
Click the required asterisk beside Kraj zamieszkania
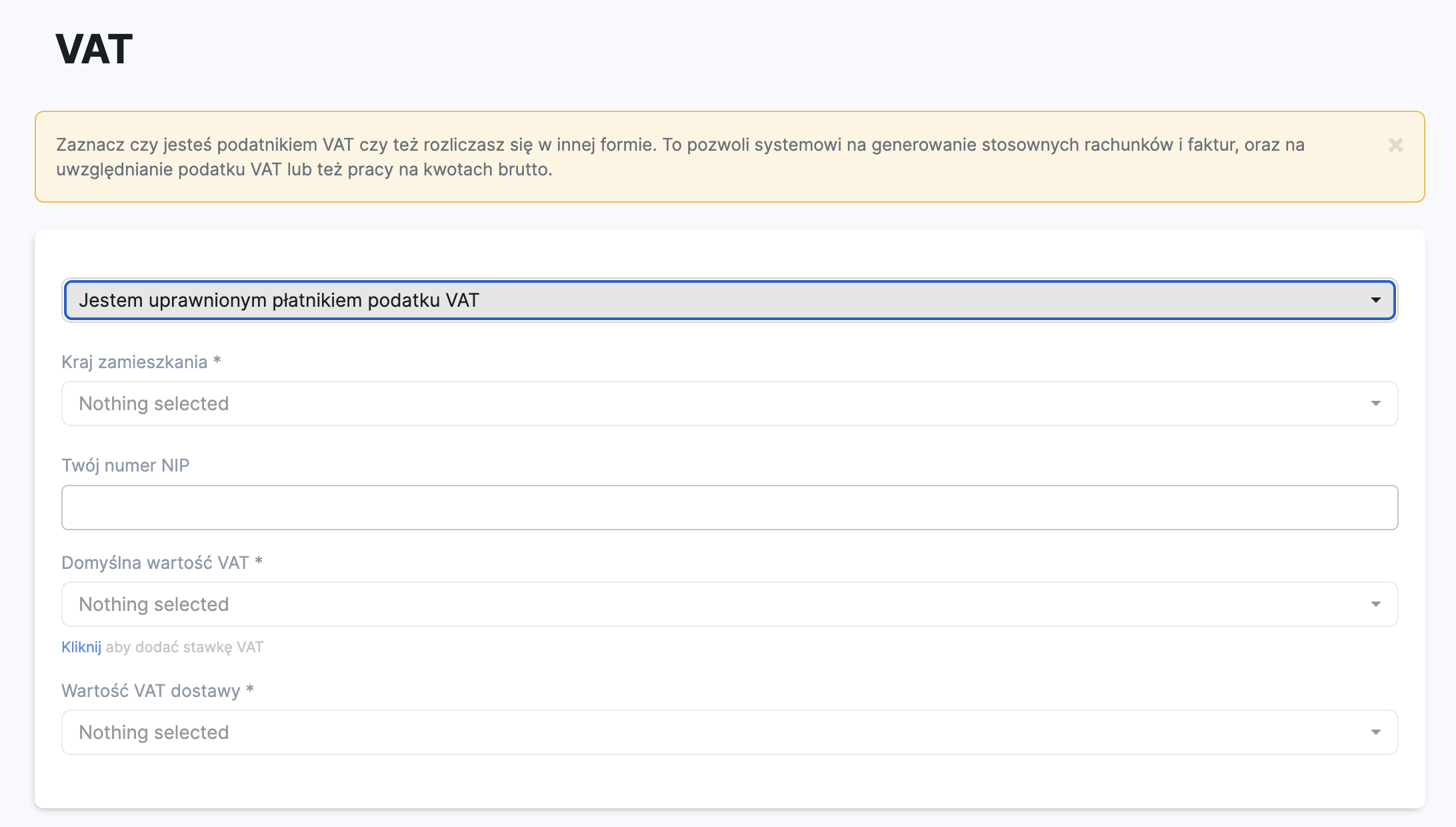217,361
